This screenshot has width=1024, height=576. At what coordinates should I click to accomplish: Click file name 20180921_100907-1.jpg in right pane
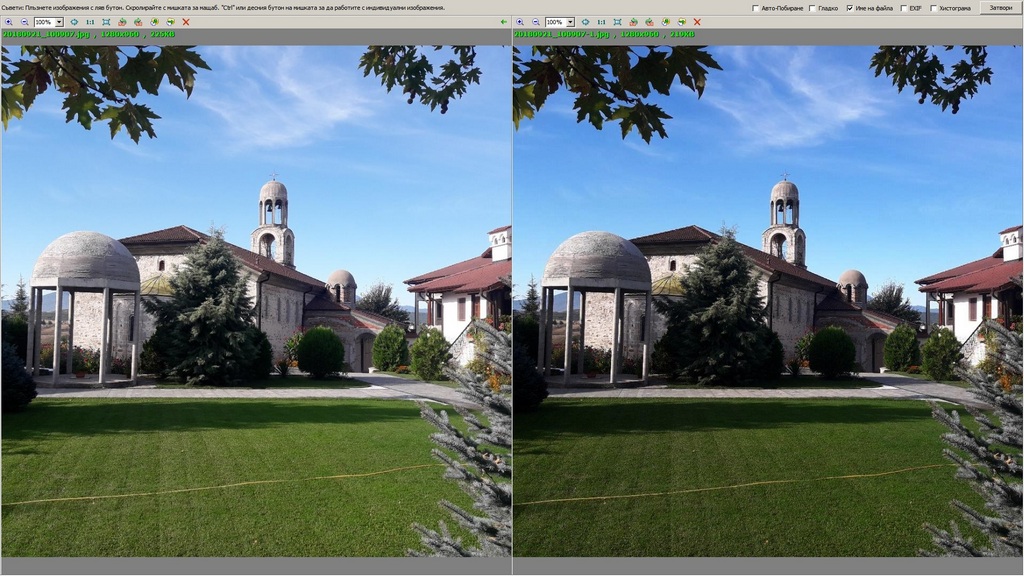coord(562,34)
